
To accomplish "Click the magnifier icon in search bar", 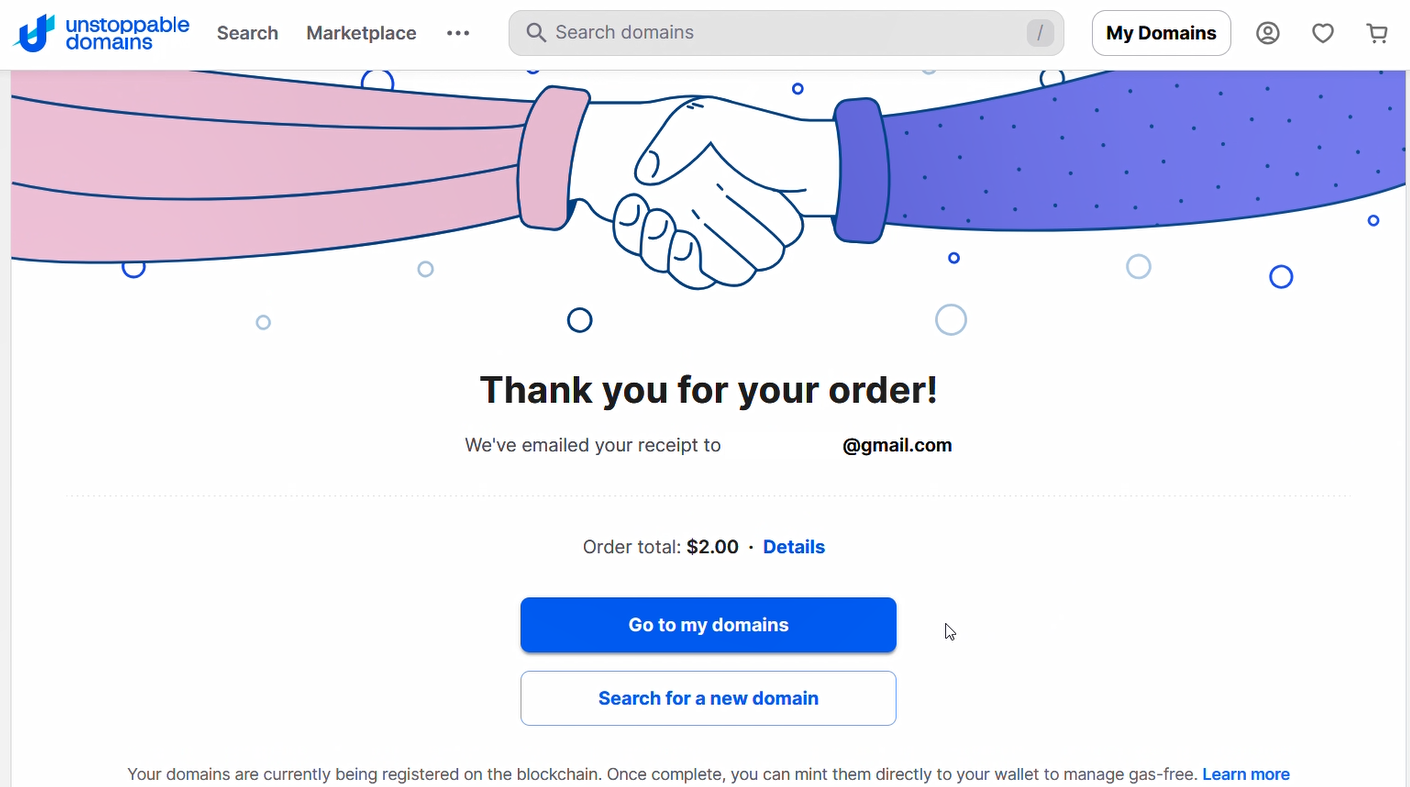I will click(x=536, y=33).
